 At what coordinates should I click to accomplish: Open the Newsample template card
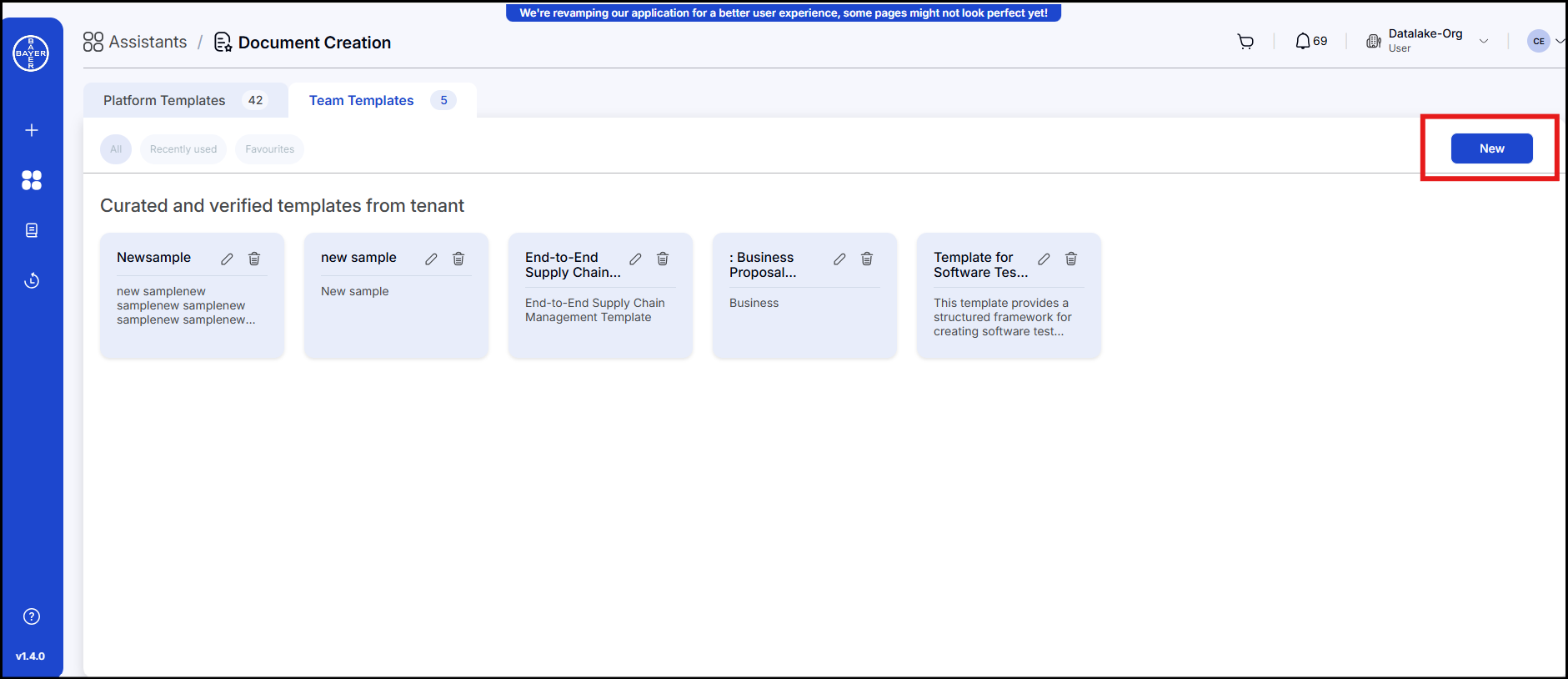pos(192,295)
